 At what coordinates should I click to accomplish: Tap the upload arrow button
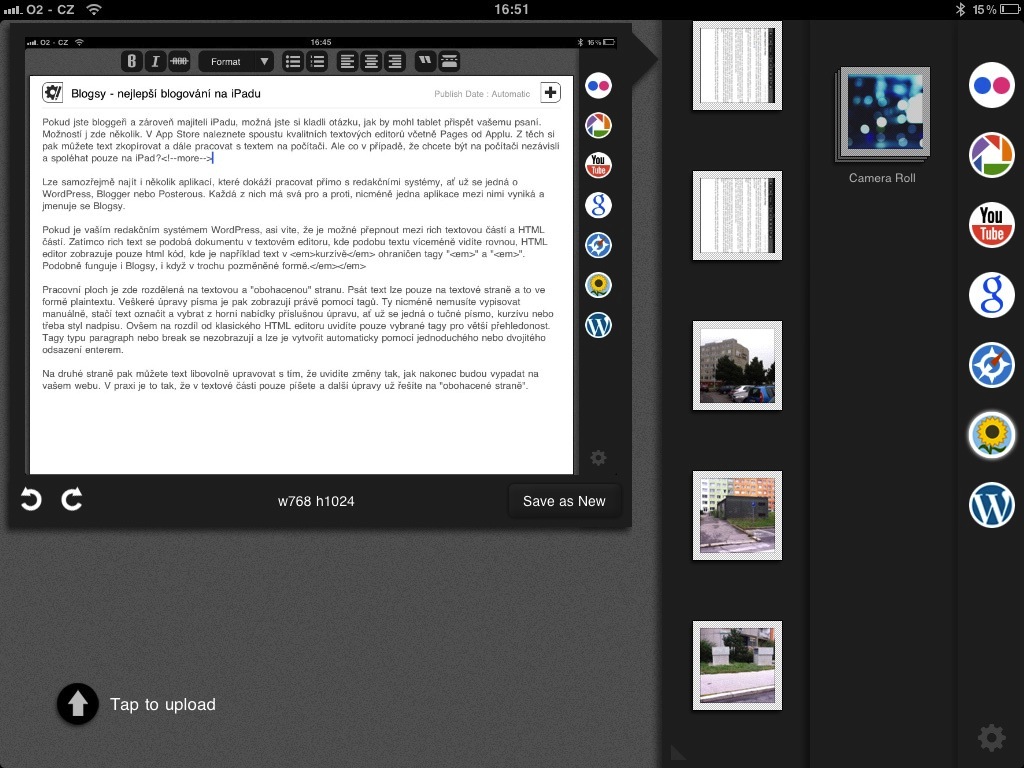coord(77,704)
